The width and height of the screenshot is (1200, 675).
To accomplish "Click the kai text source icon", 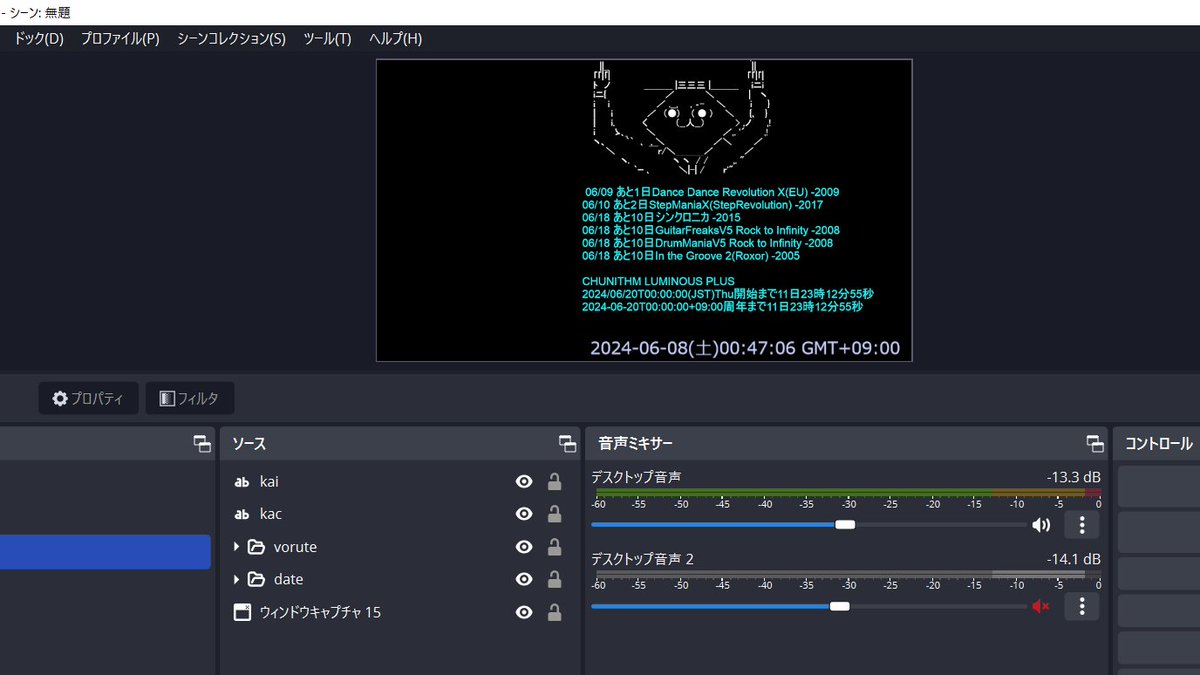I will tap(241, 482).
